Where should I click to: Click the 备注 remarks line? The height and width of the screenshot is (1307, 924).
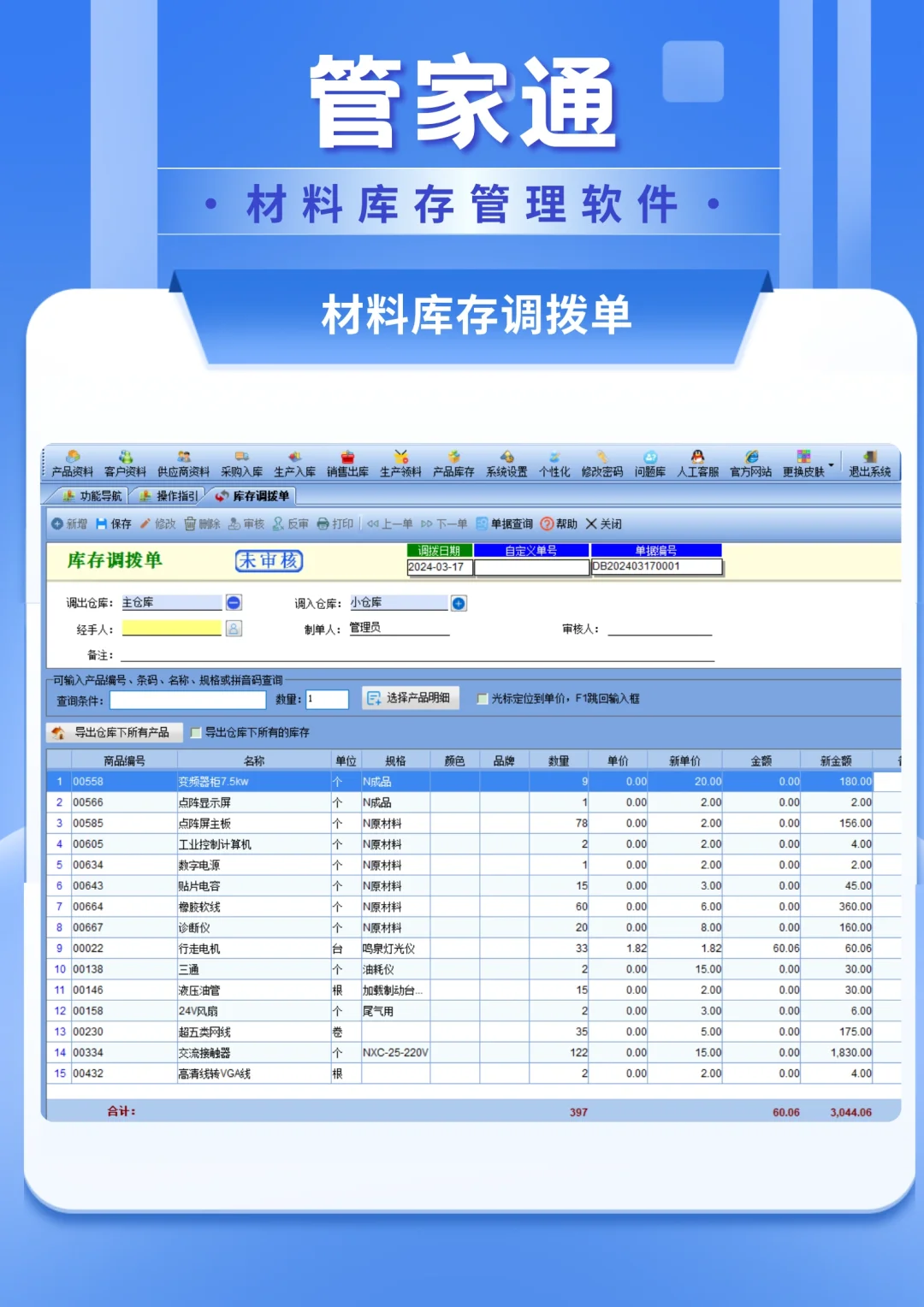[418, 654]
